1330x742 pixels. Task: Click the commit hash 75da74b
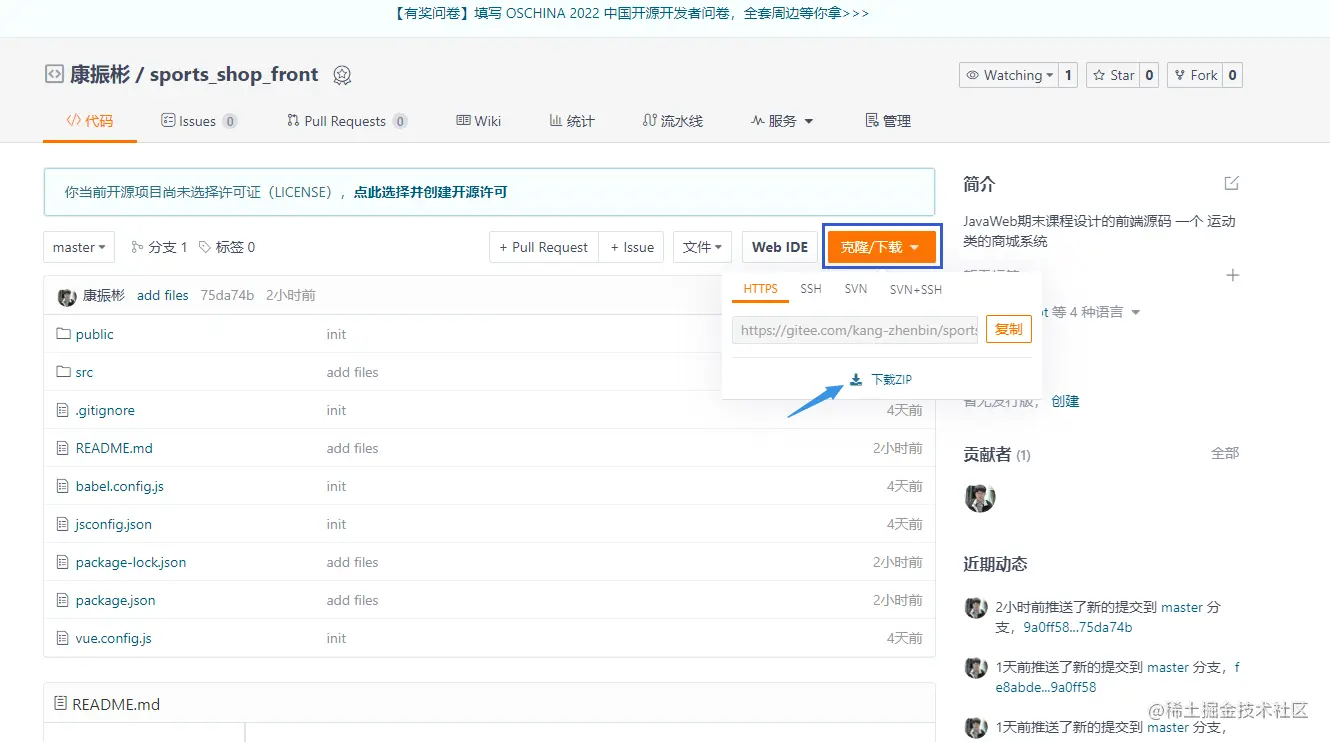pos(227,295)
